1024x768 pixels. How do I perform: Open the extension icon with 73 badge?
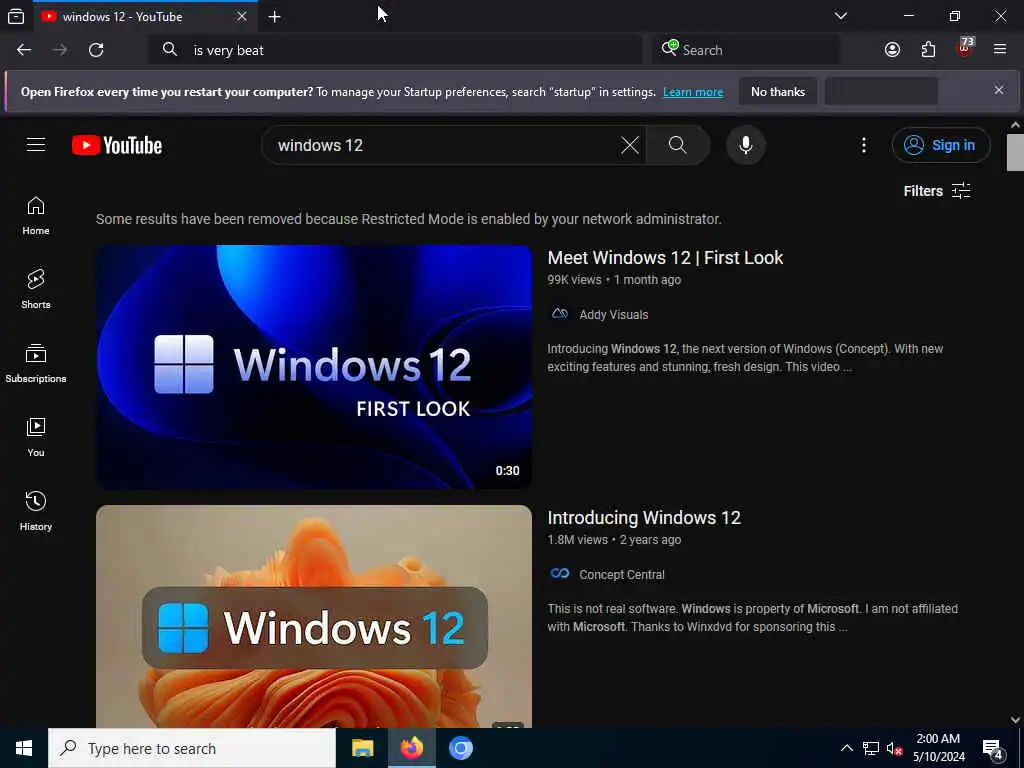[965, 48]
